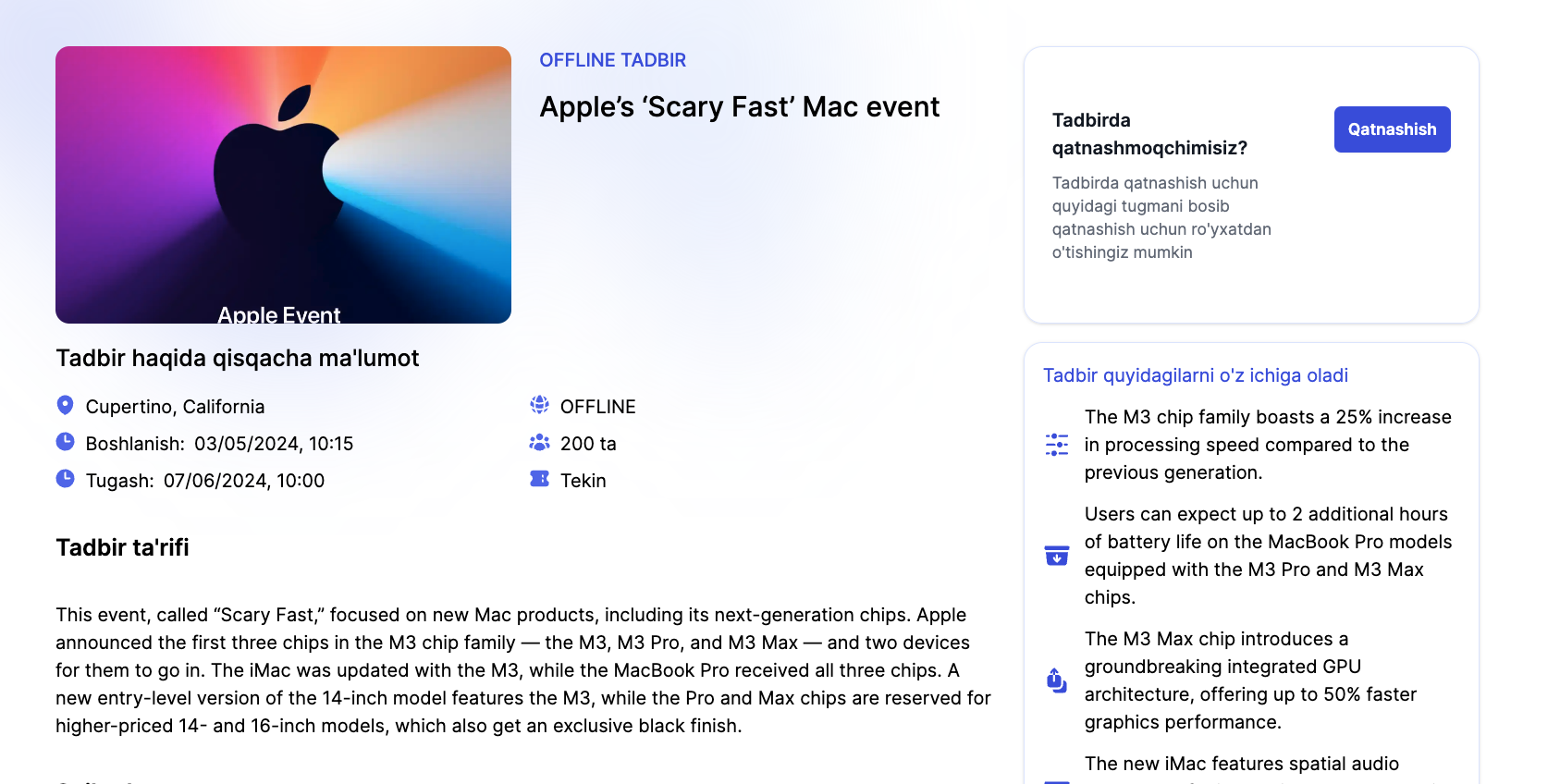Viewport: 1560px width, 784px height.
Task: Open the Apple Event banner image
Action: [283, 185]
